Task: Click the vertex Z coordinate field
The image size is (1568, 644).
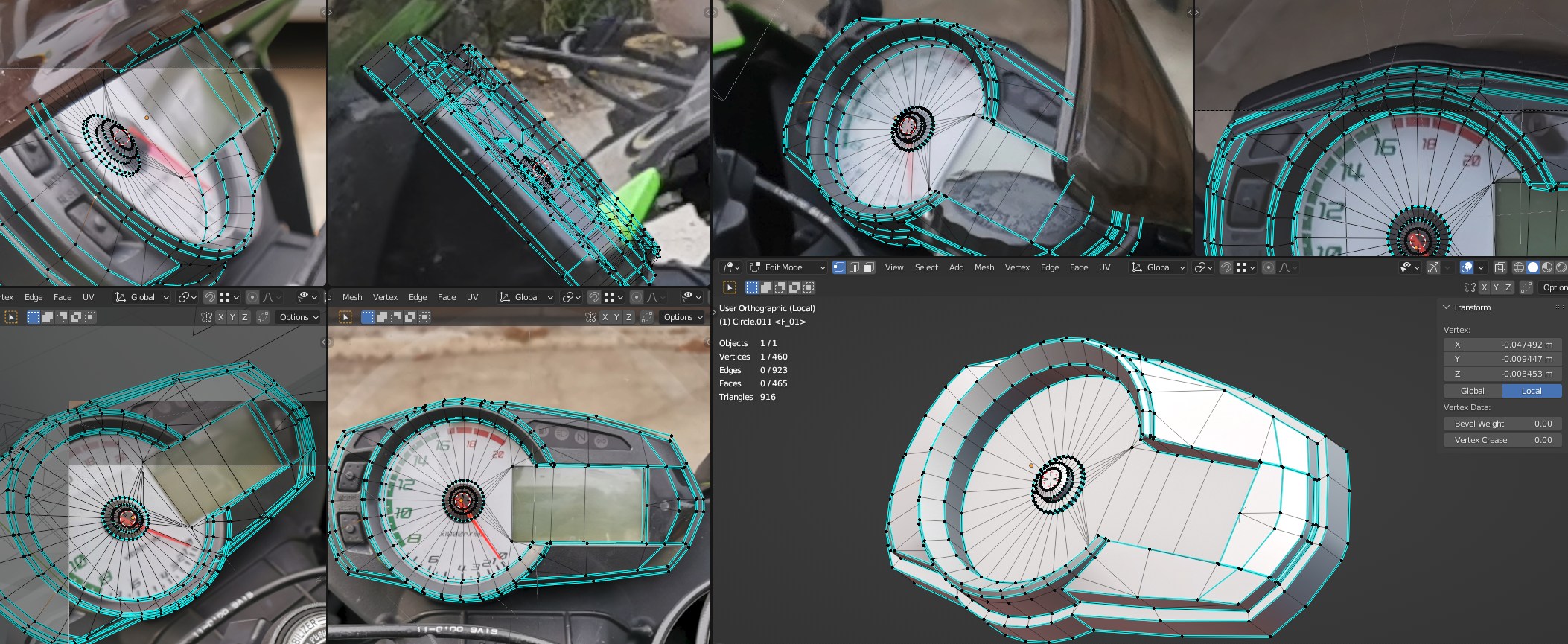Action: point(1502,374)
